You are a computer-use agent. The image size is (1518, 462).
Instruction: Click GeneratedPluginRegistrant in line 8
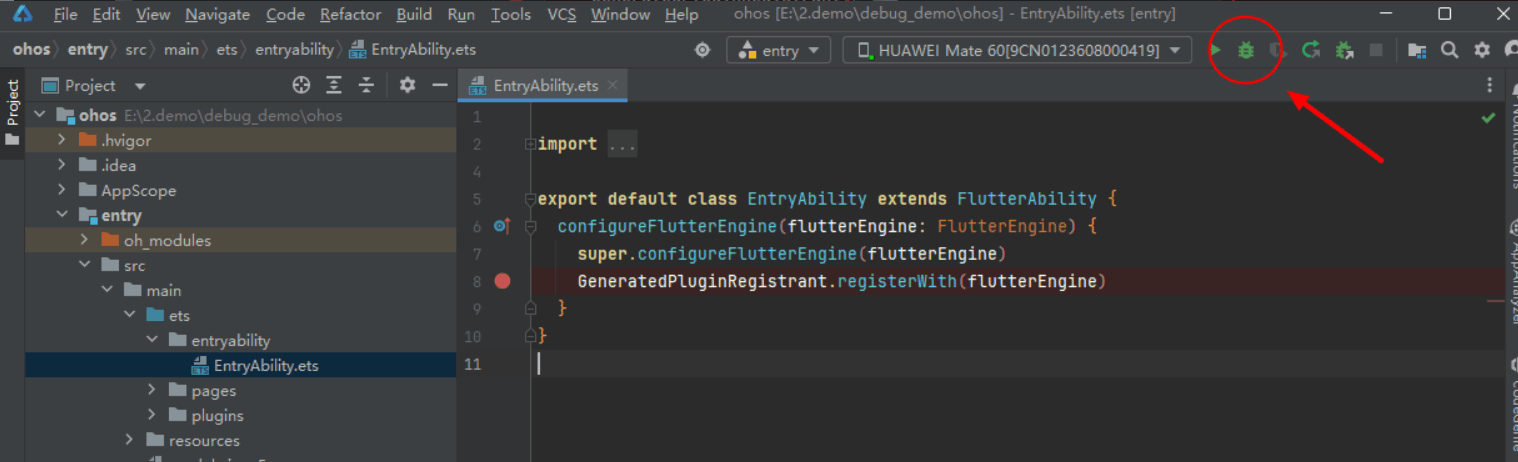(703, 282)
